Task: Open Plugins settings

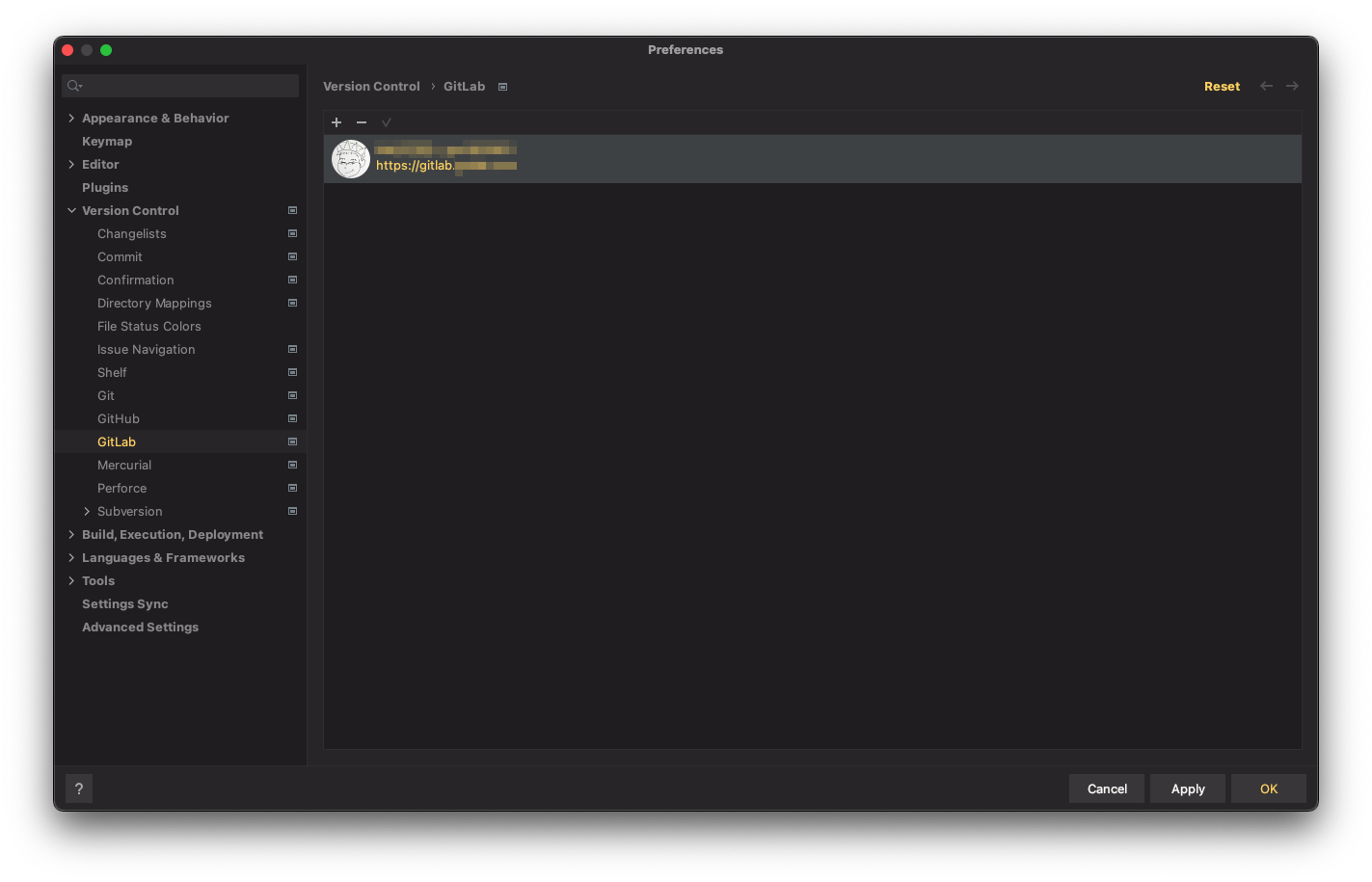Action: click(x=105, y=187)
